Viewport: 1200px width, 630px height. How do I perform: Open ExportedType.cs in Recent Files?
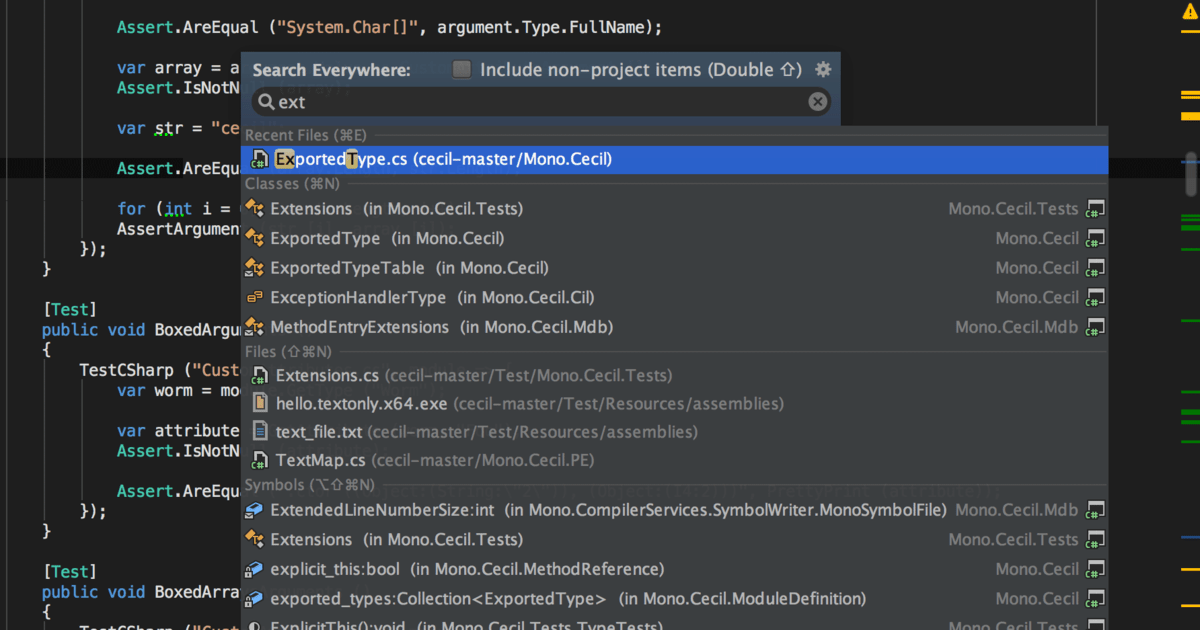[443, 159]
